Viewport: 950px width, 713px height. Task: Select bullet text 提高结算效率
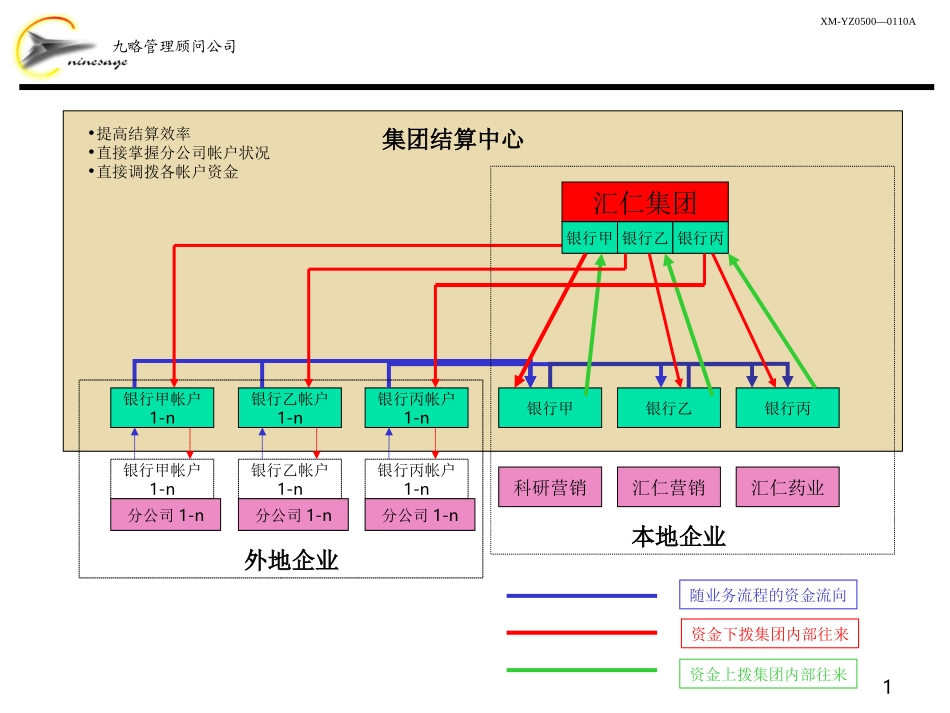[143, 133]
